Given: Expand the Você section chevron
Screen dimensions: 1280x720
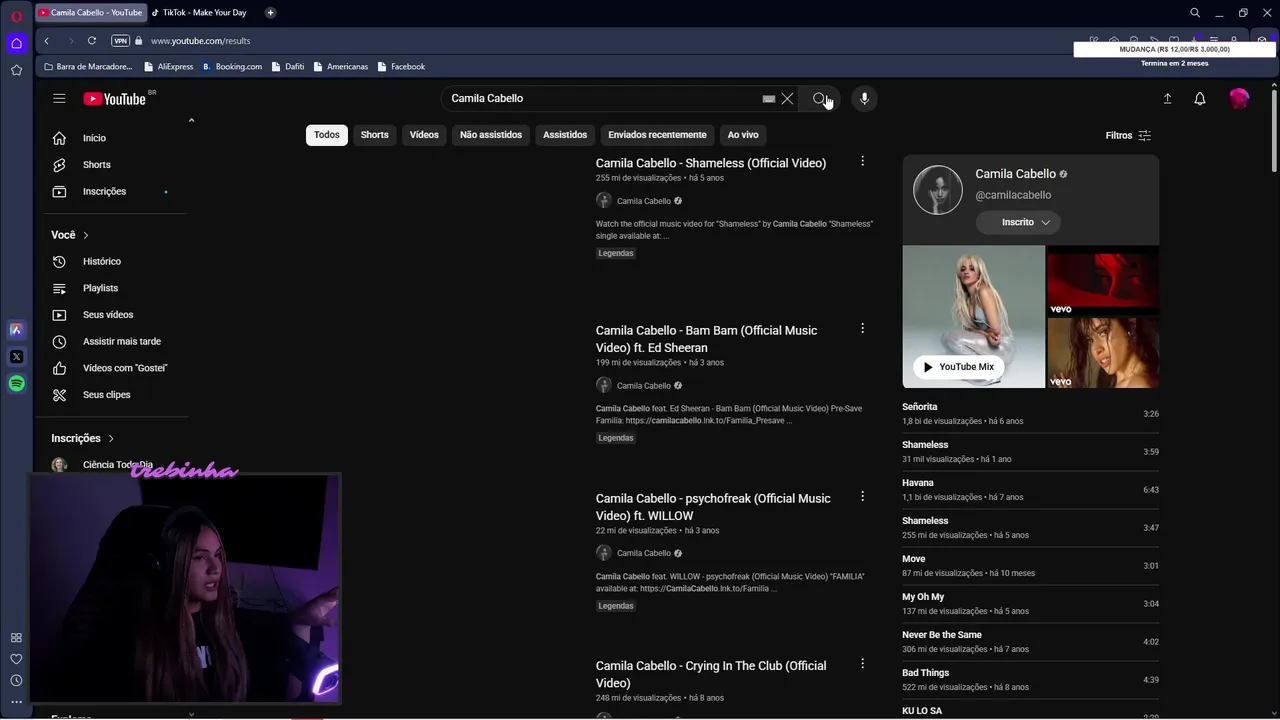Looking at the screenshot, I should 86,235.
